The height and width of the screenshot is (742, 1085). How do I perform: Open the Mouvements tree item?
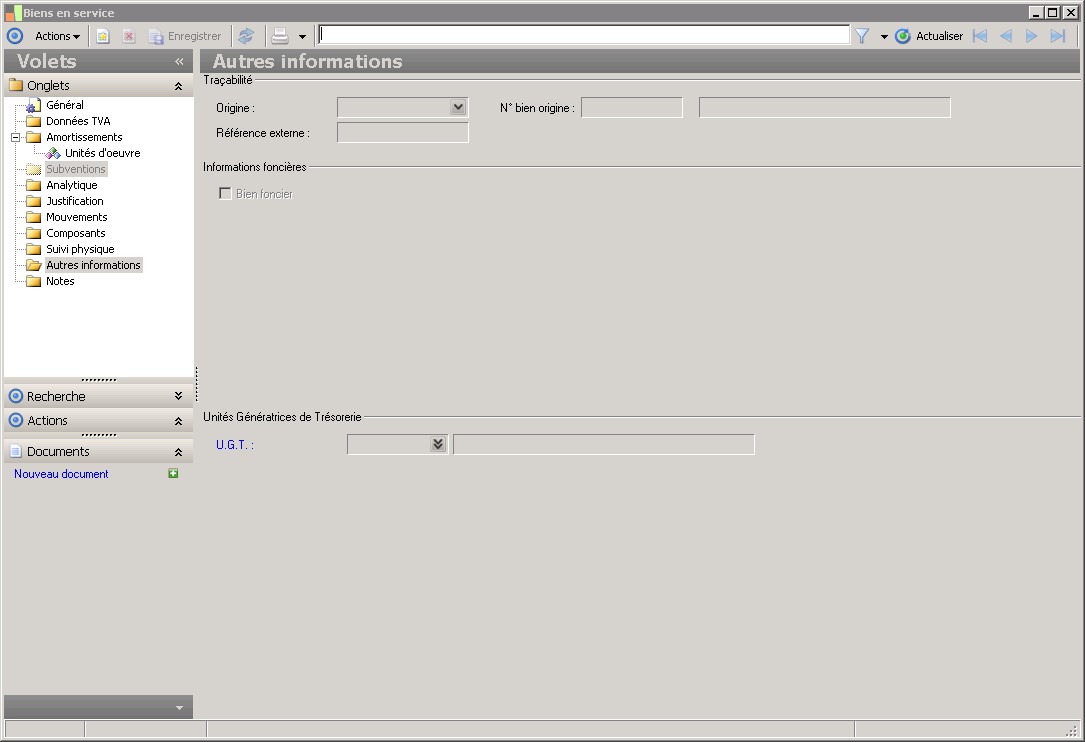(x=77, y=217)
